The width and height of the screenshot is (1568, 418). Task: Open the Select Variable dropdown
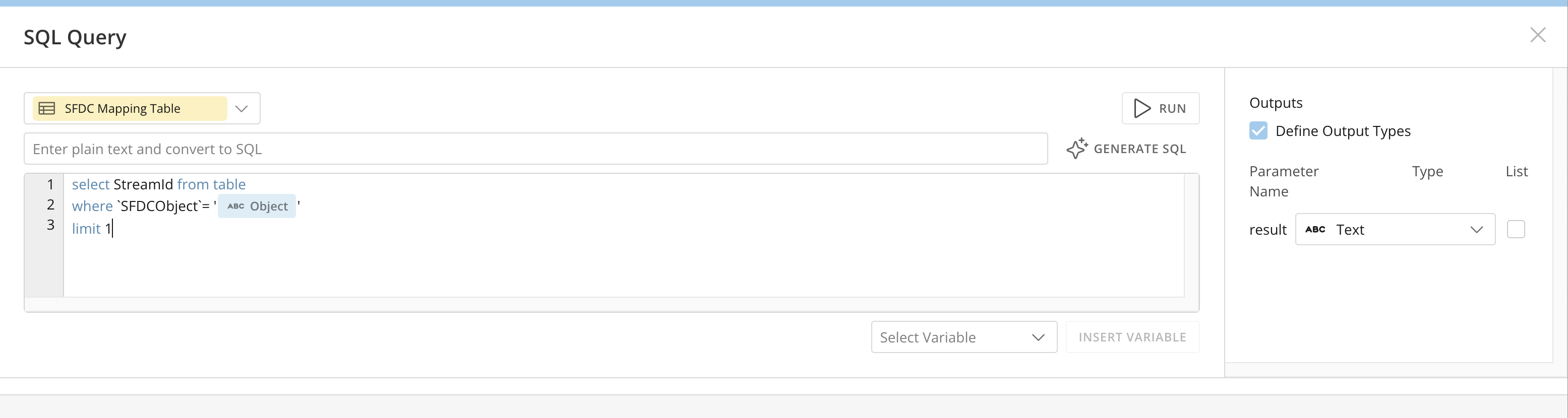[x=963, y=337]
